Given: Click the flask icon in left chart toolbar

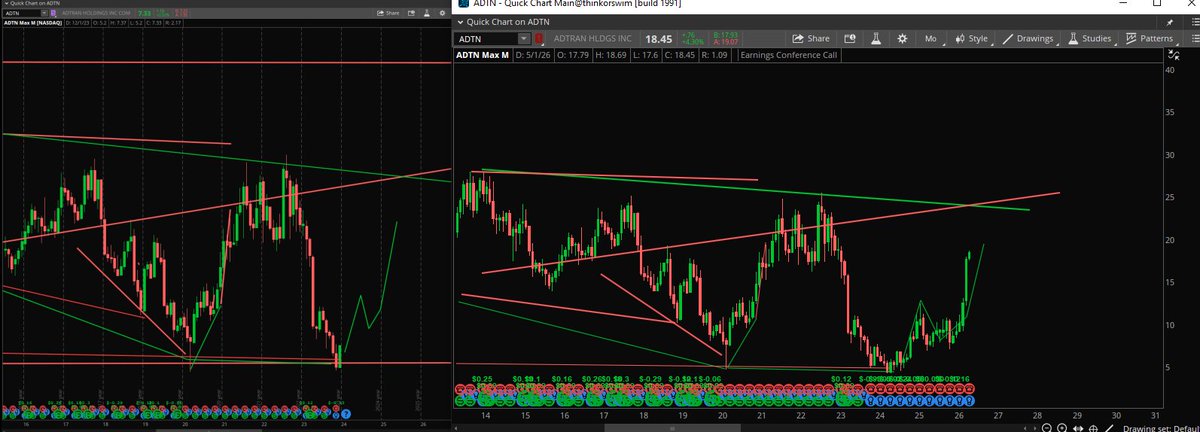Looking at the screenshot, I should pyautogui.click(x=426, y=13).
